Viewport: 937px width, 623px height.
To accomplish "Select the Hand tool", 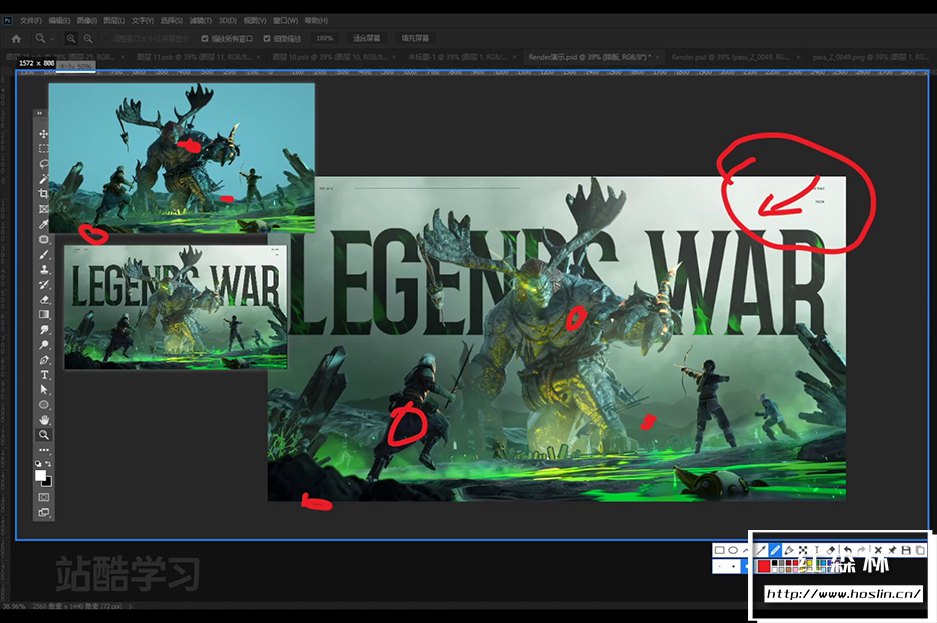I will click(44, 420).
